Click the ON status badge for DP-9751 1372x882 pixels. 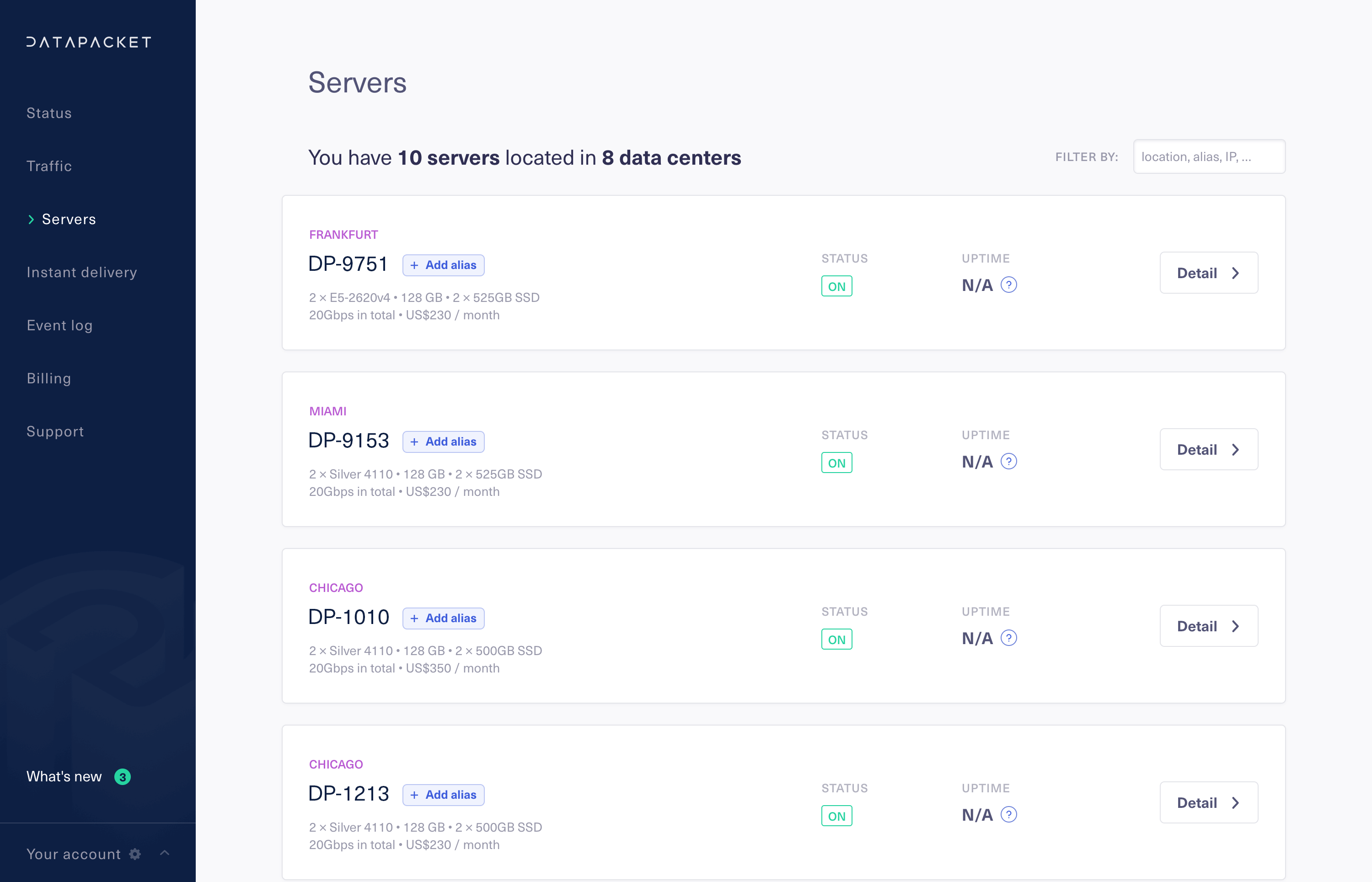(836, 286)
